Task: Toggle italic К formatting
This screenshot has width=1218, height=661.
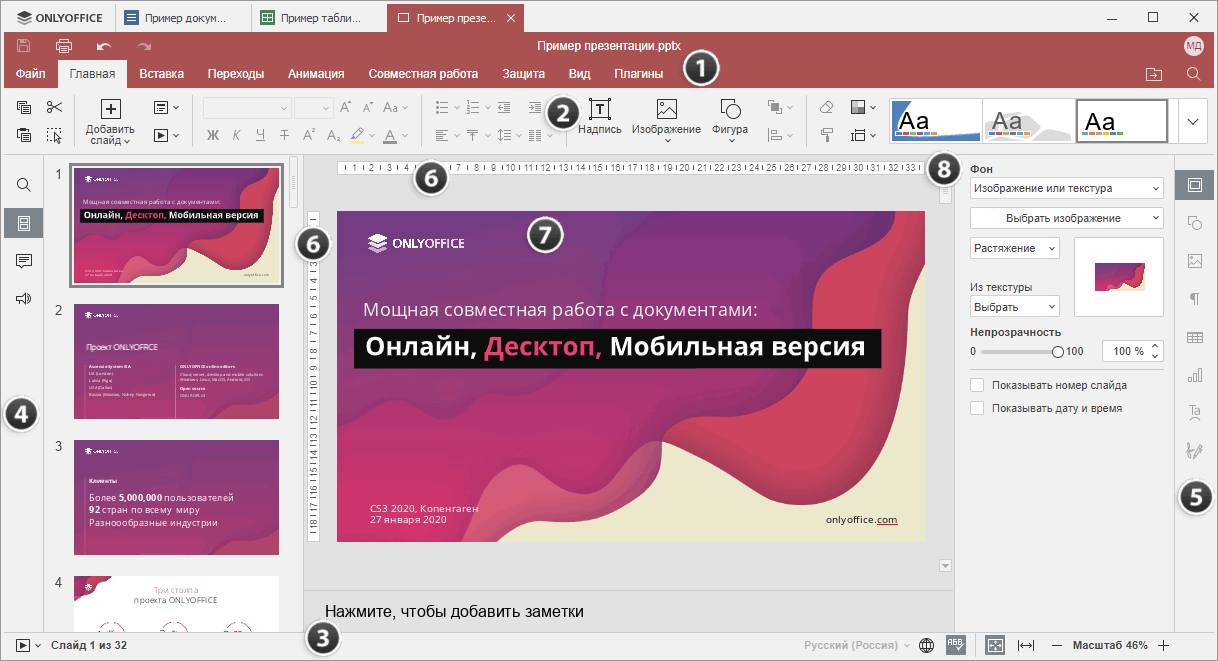Action: [237, 135]
